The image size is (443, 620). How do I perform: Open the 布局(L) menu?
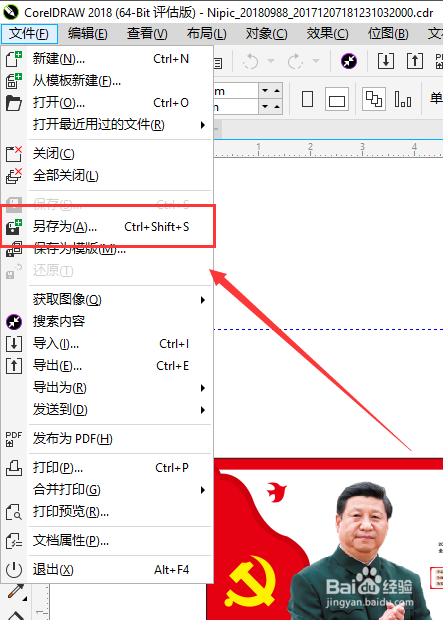(206, 34)
